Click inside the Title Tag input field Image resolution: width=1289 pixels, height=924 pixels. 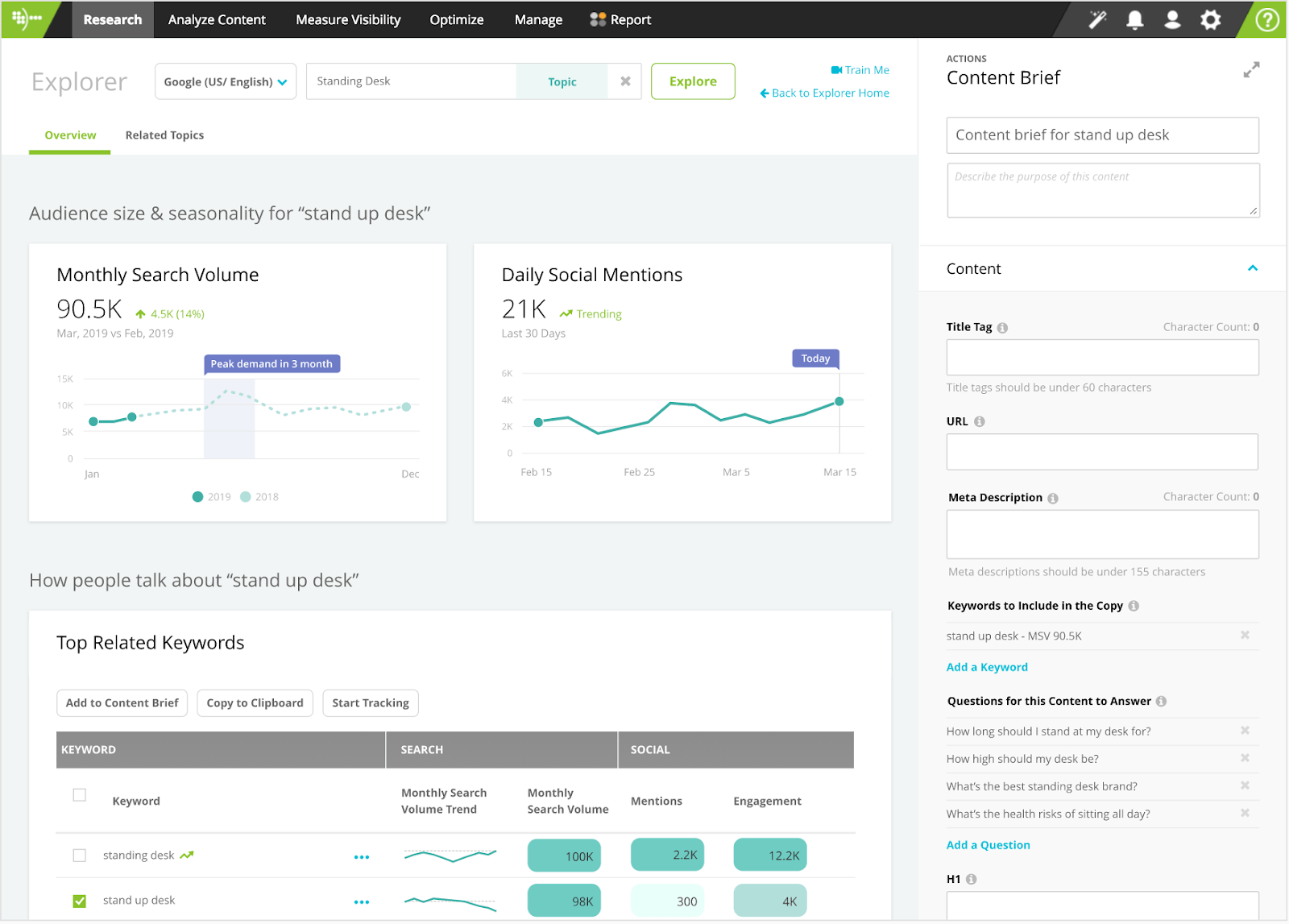(1102, 357)
